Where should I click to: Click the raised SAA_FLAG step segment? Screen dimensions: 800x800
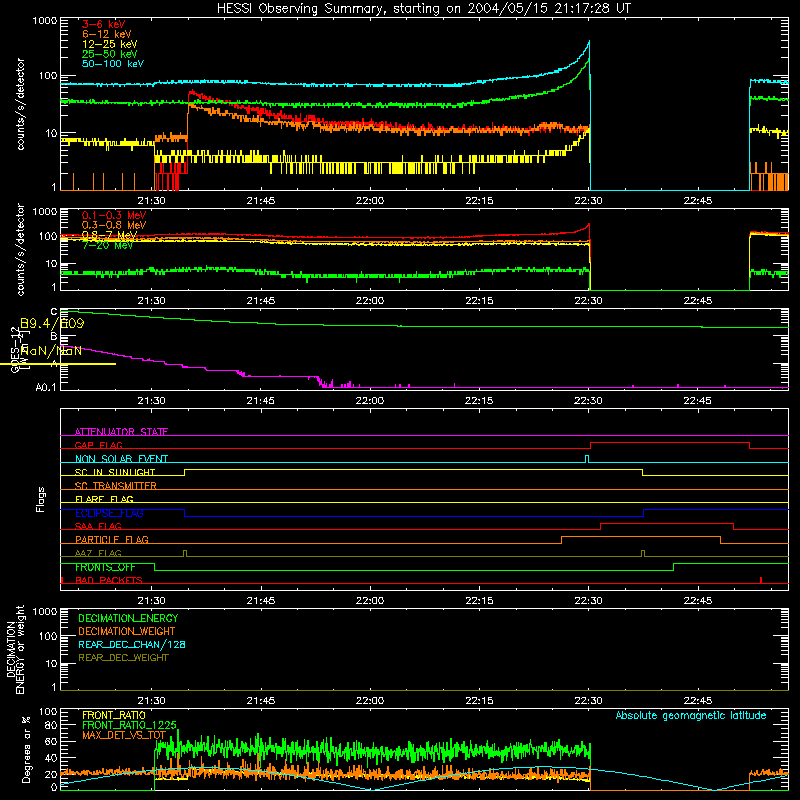[x=667, y=523]
